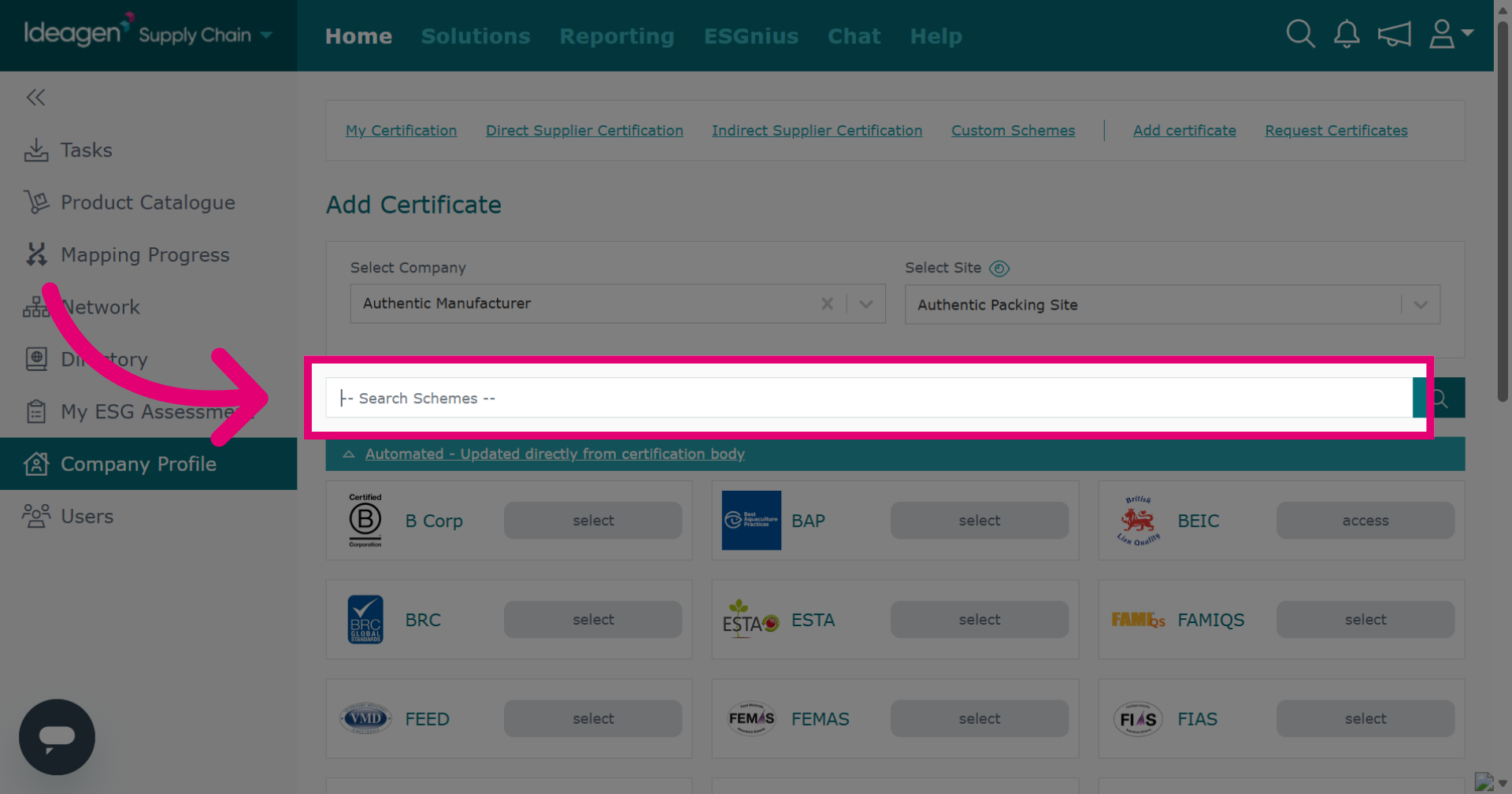Open the Reporting menu
This screenshot has height=794, width=1512.
click(617, 36)
